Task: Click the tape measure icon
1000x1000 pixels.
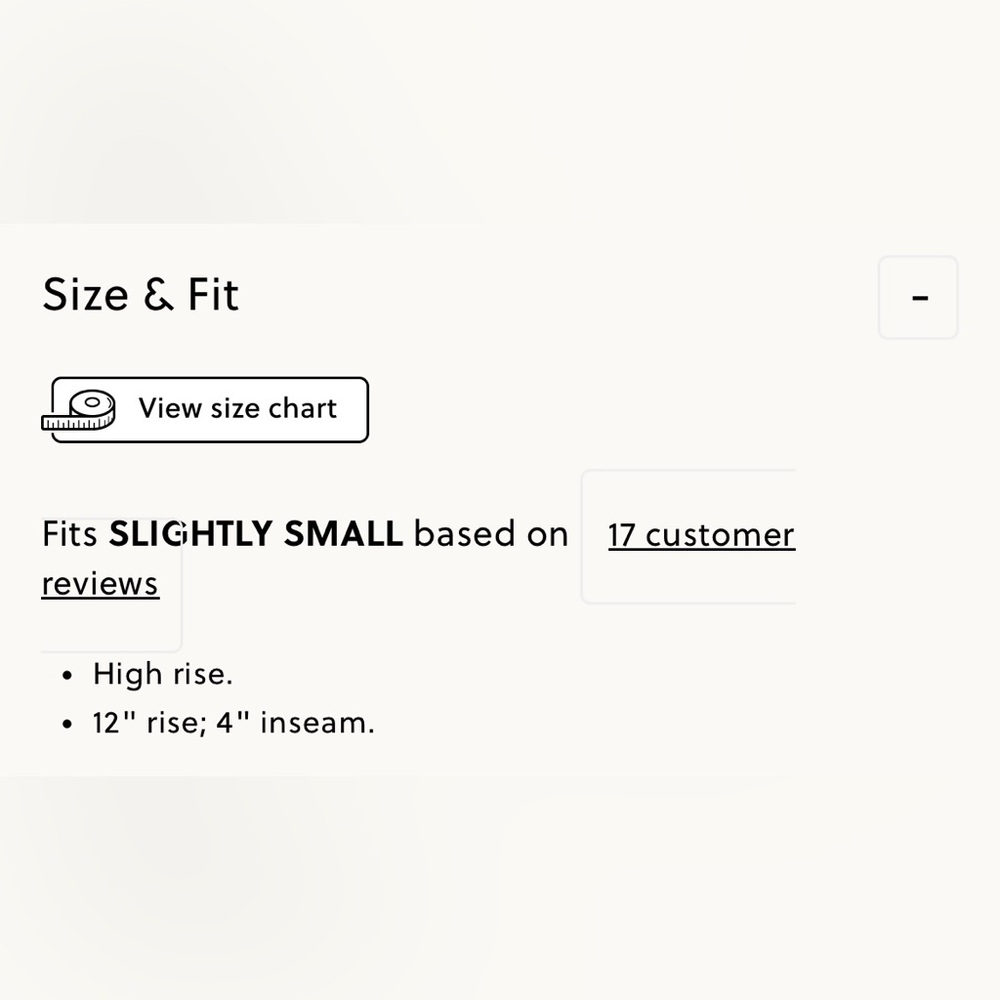Action: 80,410
